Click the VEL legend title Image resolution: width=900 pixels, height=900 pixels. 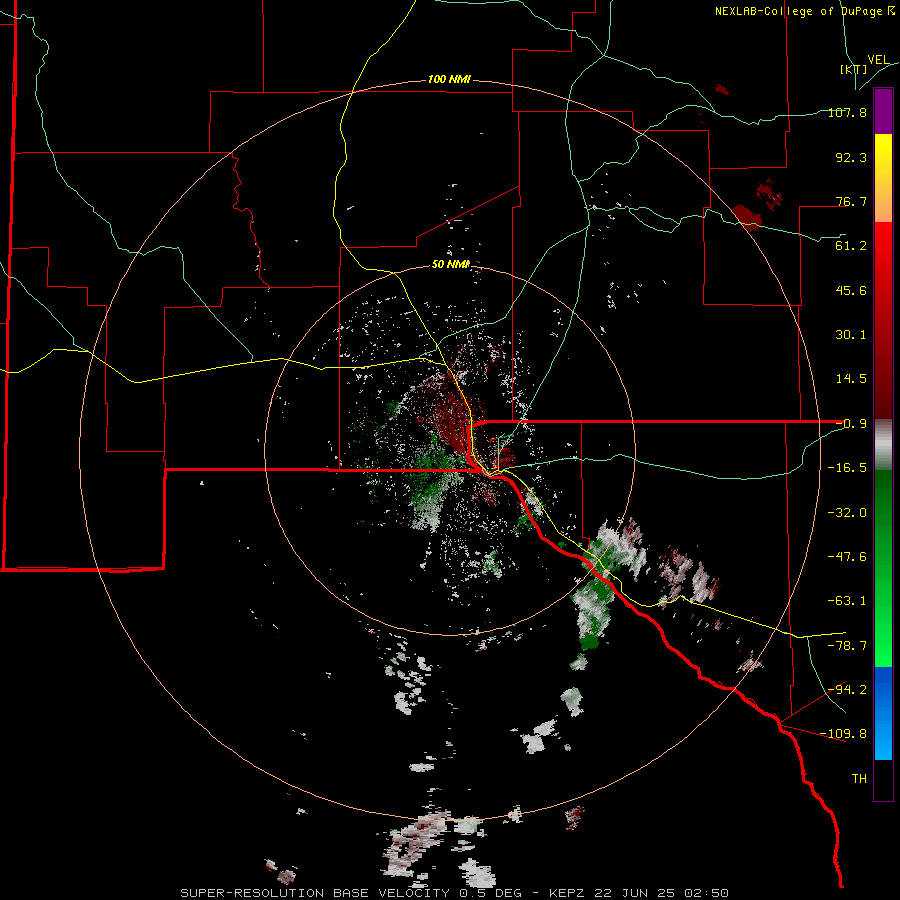point(878,60)
